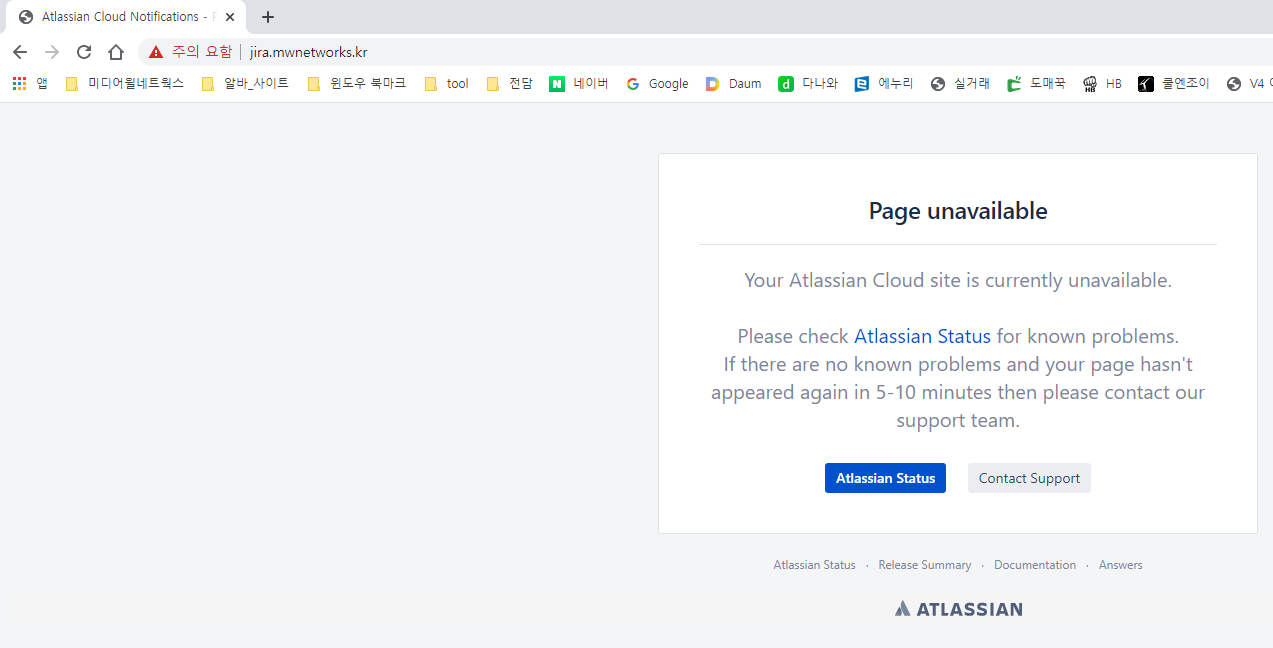Open the 윈도우 북마크 bookmark folder
1273x648 pixels.
click(357, 84)
